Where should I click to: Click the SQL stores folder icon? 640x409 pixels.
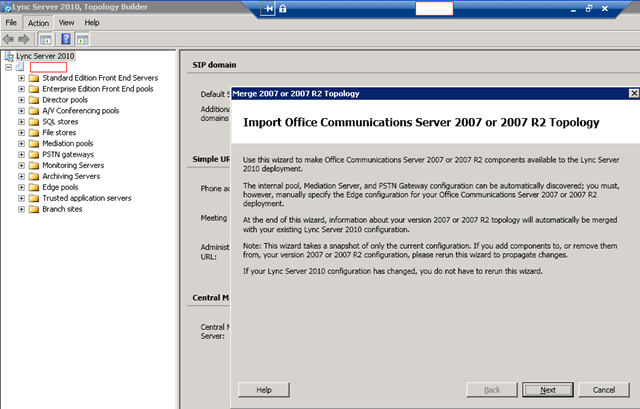tap(34, 122)
